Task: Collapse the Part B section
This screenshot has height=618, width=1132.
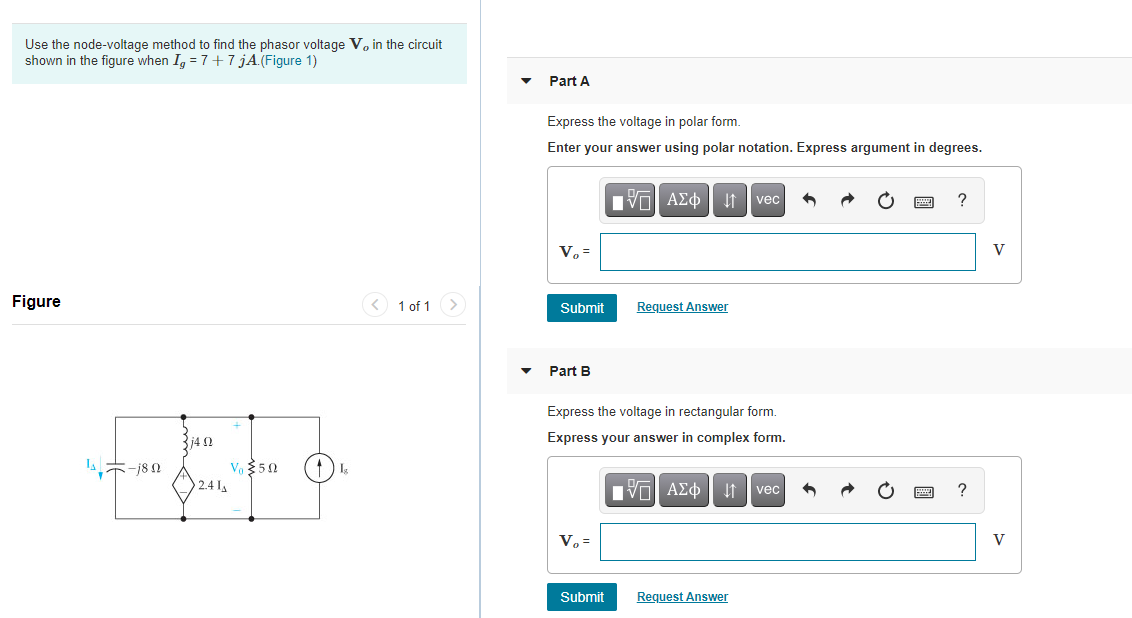Action: click(x=526, y=371)
